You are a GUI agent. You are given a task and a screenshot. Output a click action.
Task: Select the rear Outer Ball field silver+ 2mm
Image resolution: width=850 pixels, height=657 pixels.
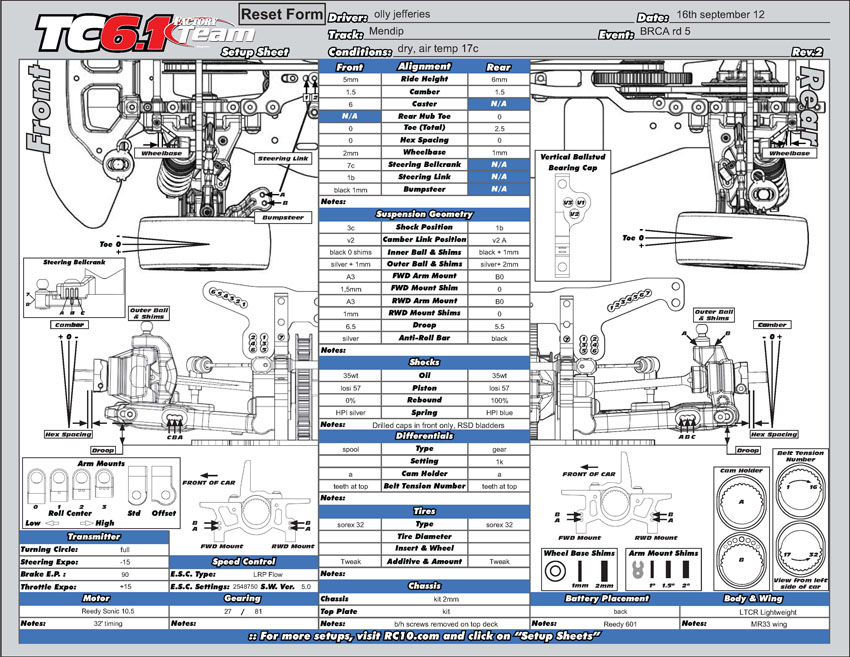point(499,265)
